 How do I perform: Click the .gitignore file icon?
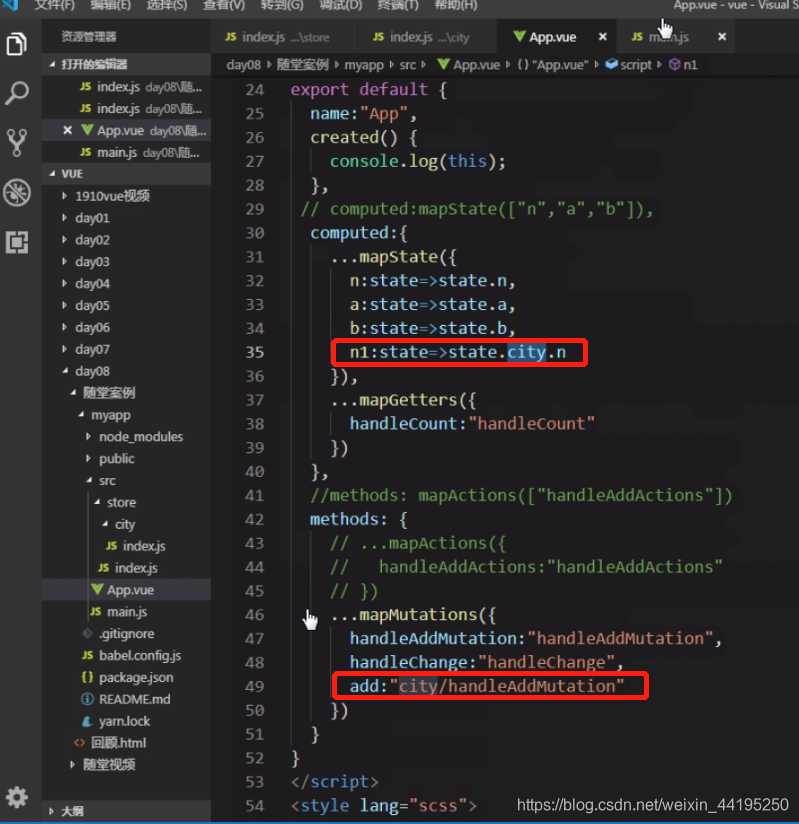pos(88,633)
